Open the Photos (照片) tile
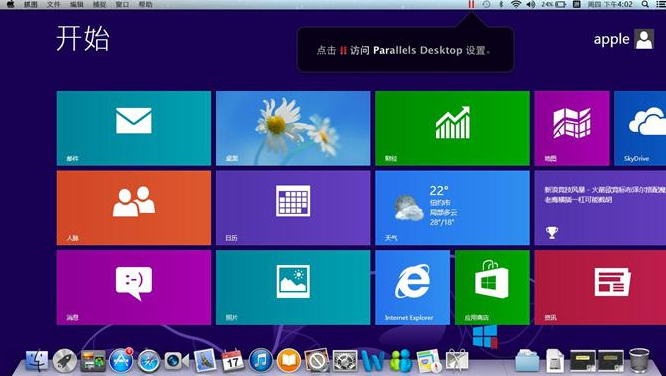Viewport: 666px width, 376px height. click(293, 287)
